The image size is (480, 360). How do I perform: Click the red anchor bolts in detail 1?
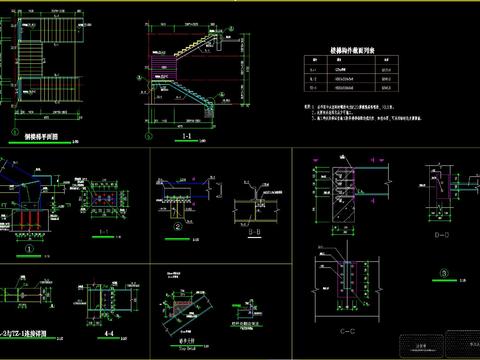(x=30, y=219)
